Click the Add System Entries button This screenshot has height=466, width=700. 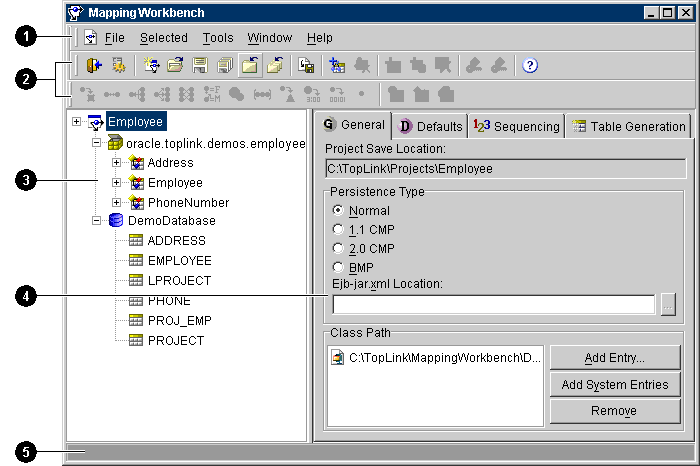pyautogui.click(x=615, y=384)
